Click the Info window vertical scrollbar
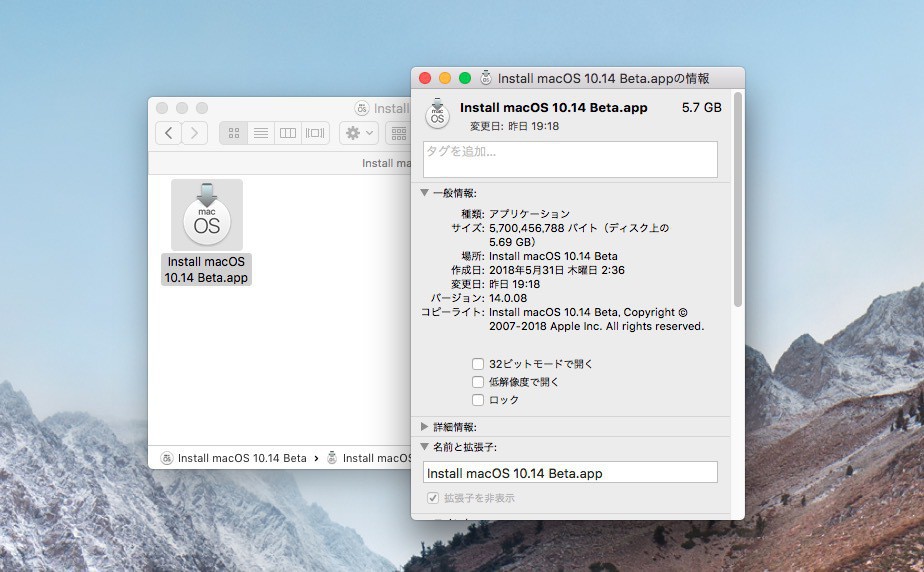This screenshot has width=924, height=572. pyautogui.click(x=738, y=199)
